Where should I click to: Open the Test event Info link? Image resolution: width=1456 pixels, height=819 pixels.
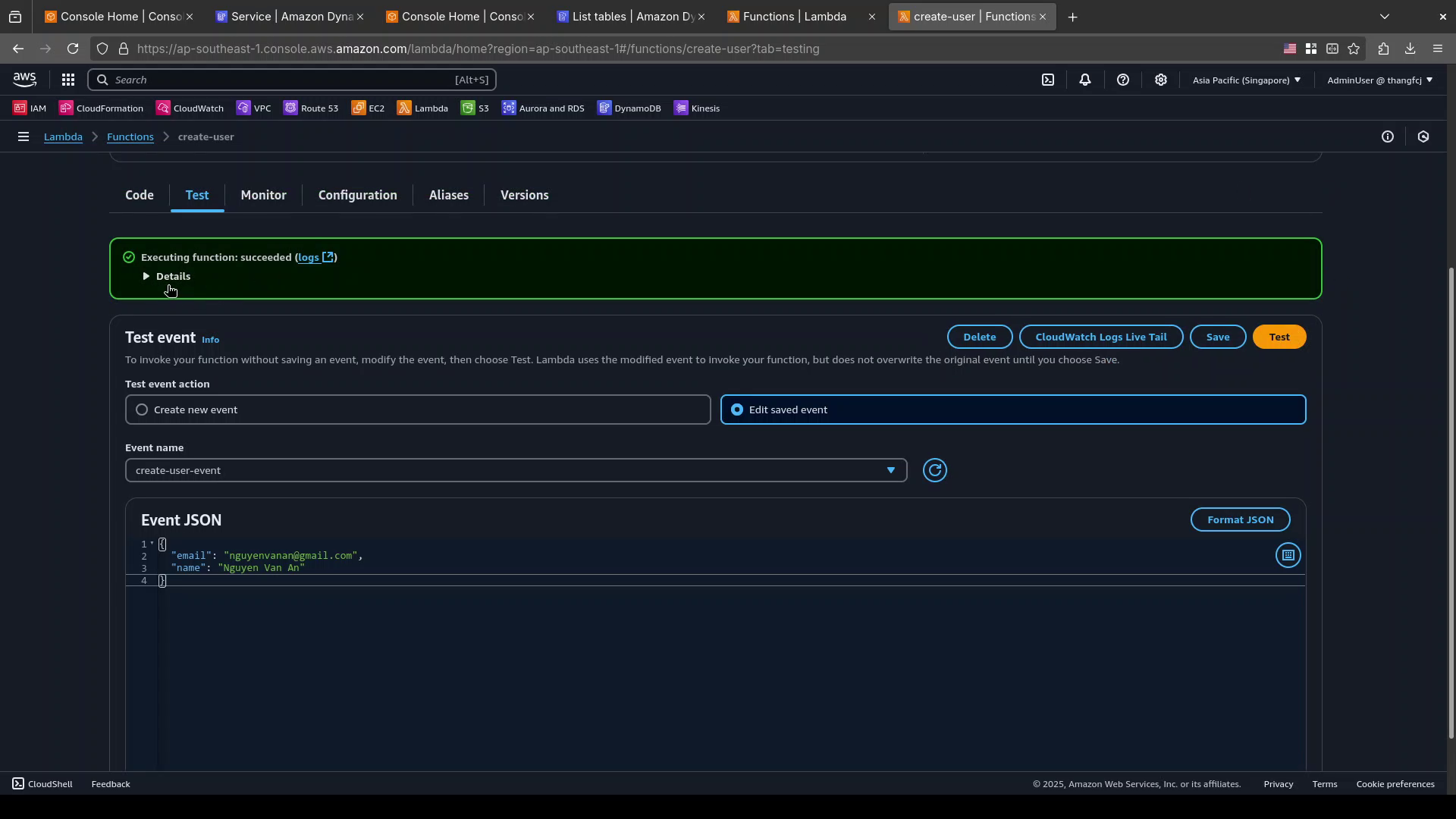pos(210,340)
